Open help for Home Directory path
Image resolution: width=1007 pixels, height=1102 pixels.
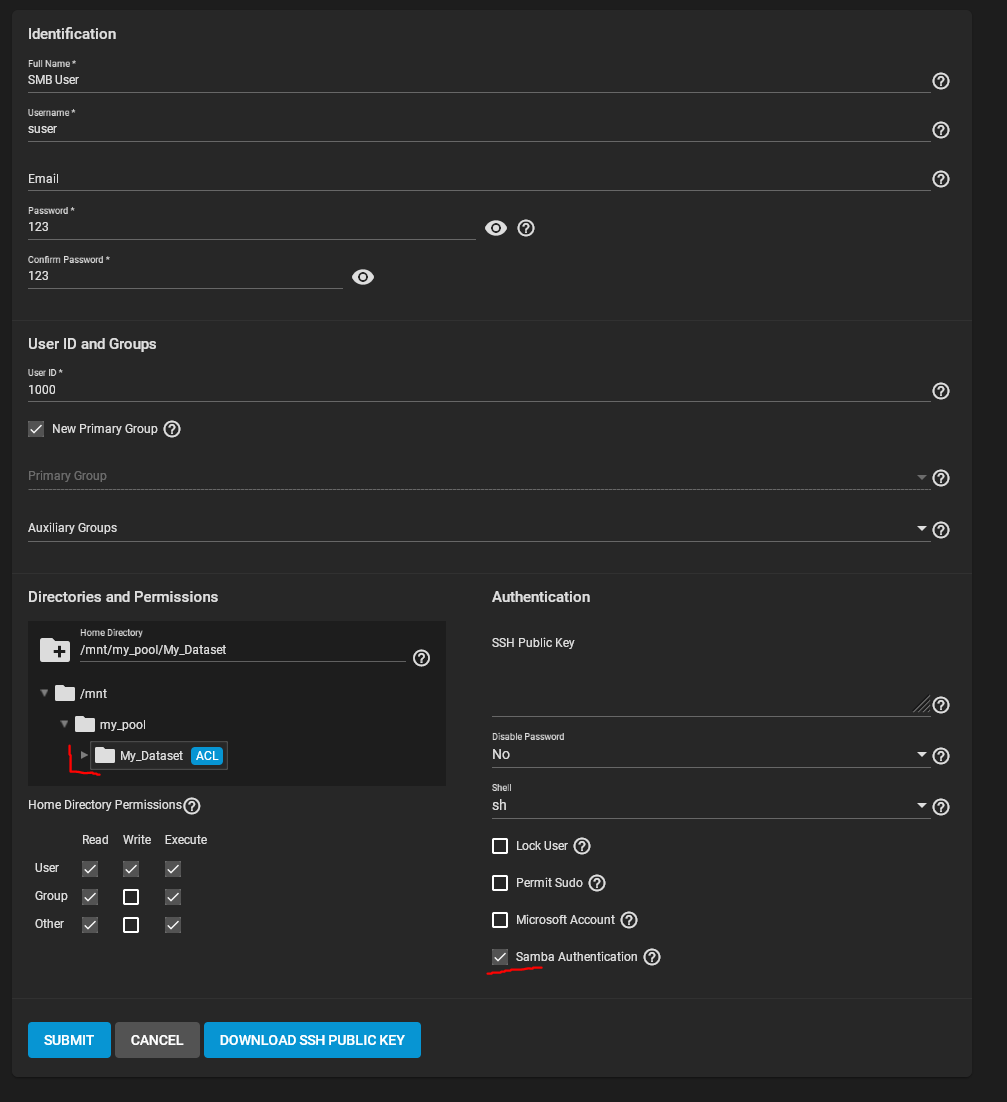click(422, 657)
